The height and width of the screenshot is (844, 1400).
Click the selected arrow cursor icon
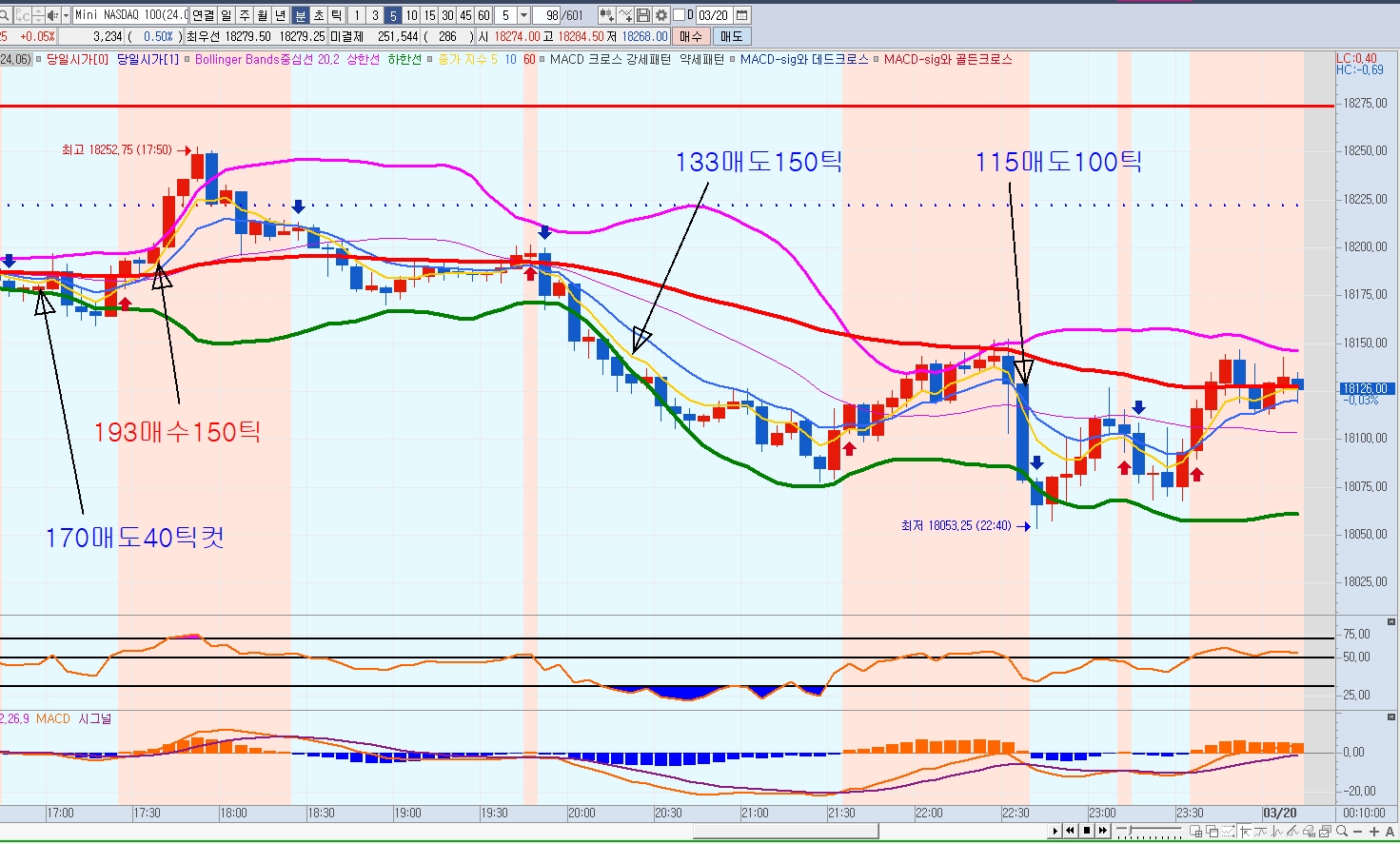1245,831
